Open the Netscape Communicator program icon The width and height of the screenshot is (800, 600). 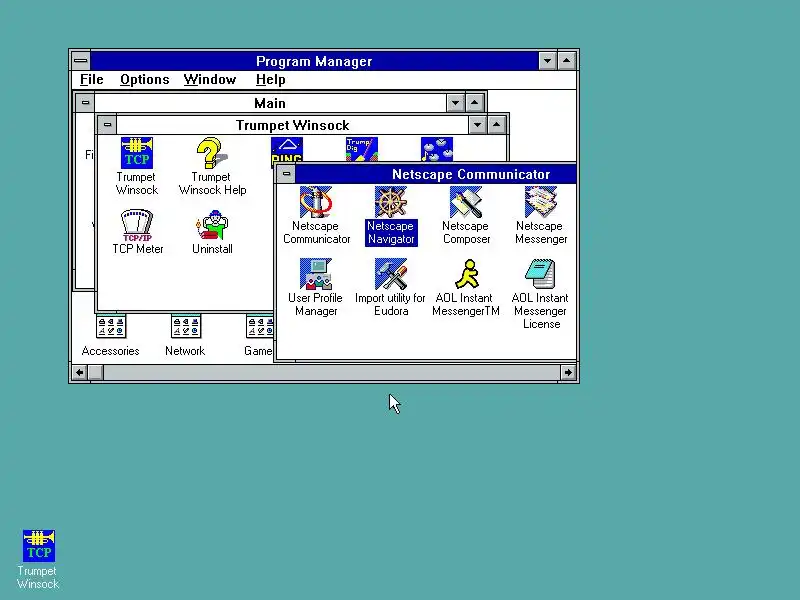316,202
